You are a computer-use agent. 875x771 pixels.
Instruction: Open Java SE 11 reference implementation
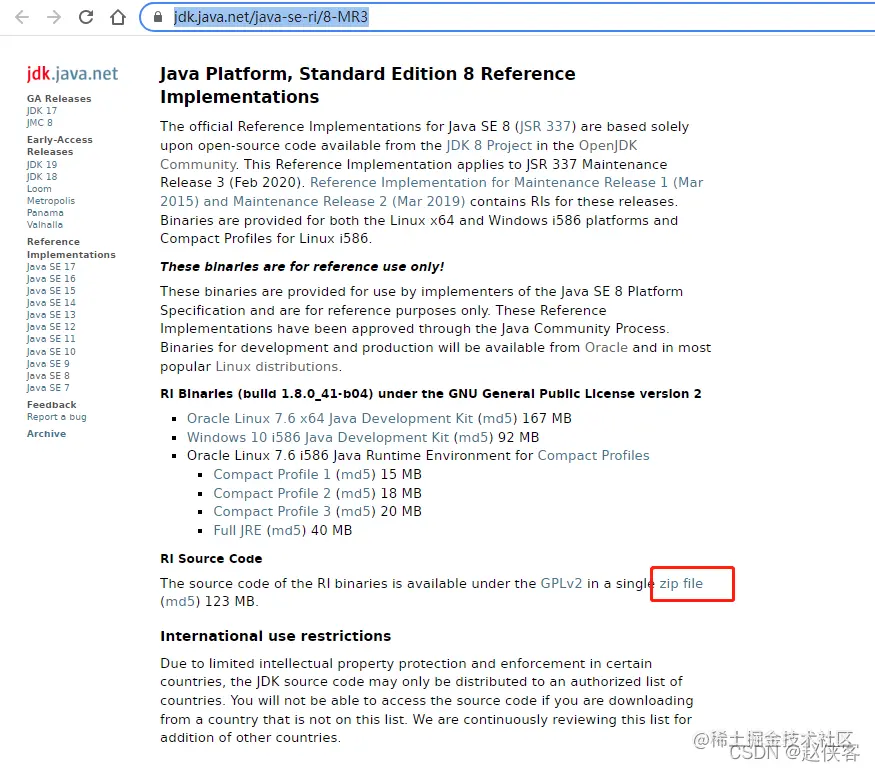(51, 339)
